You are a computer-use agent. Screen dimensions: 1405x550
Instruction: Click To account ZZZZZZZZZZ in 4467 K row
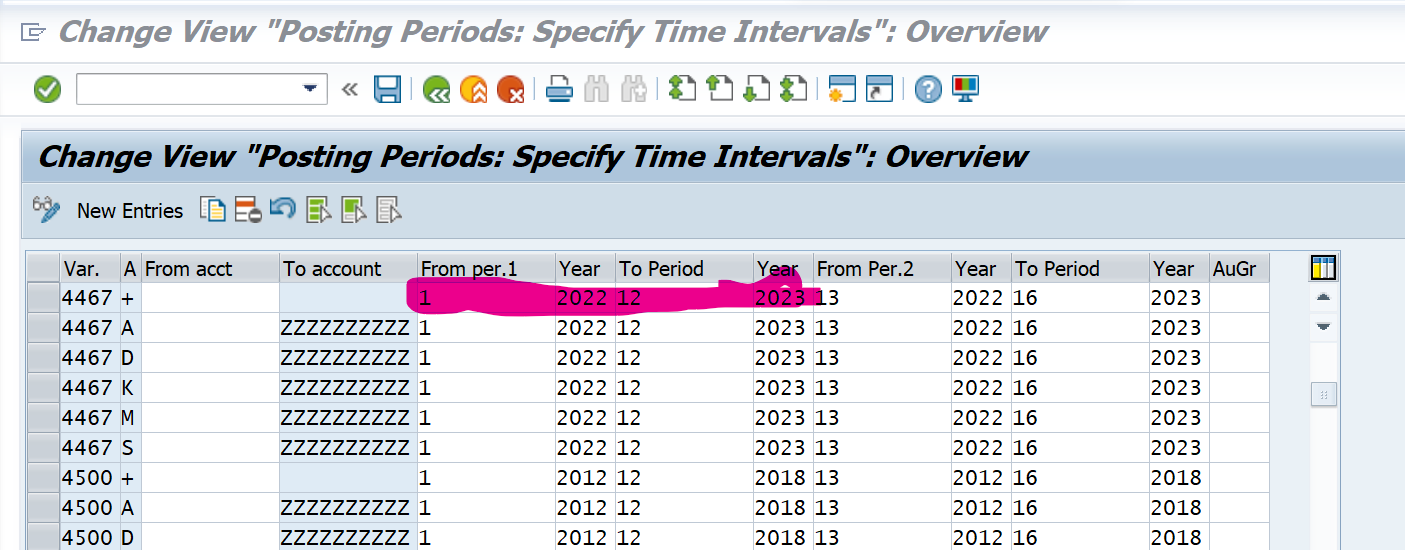(x=348, y=388)
